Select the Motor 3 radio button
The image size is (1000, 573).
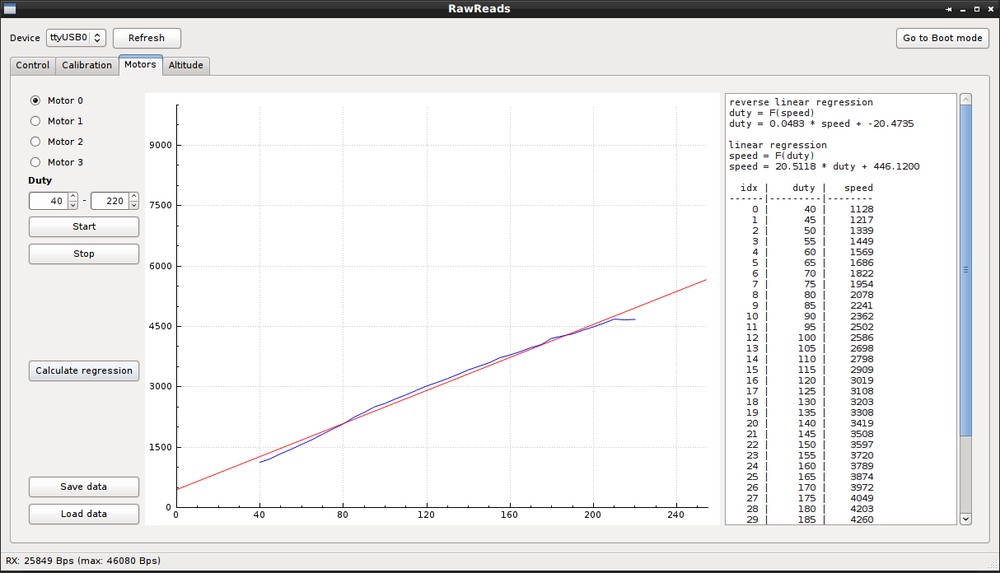coord(36,162)
